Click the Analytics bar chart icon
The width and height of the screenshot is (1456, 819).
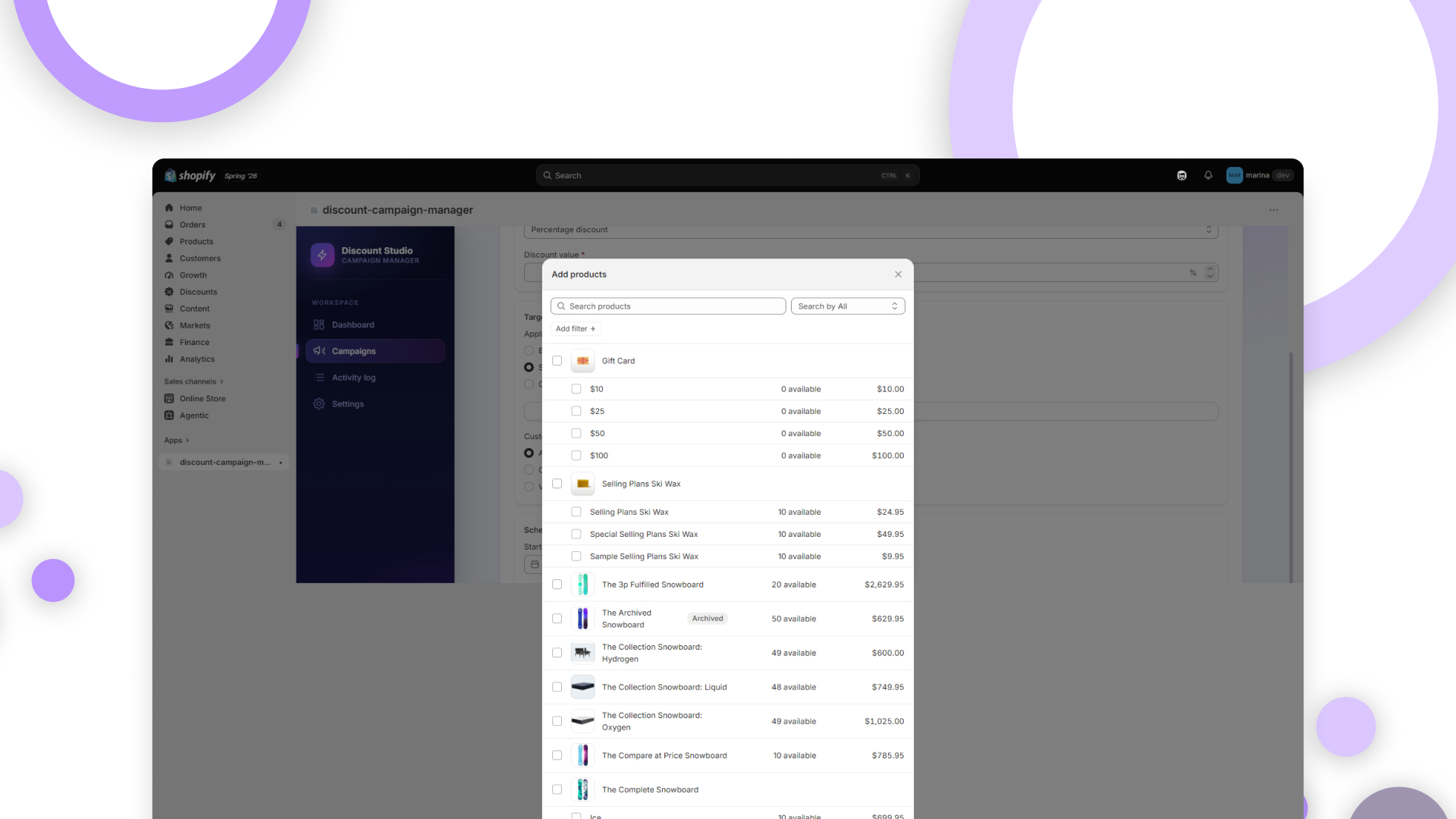point(169,359)
